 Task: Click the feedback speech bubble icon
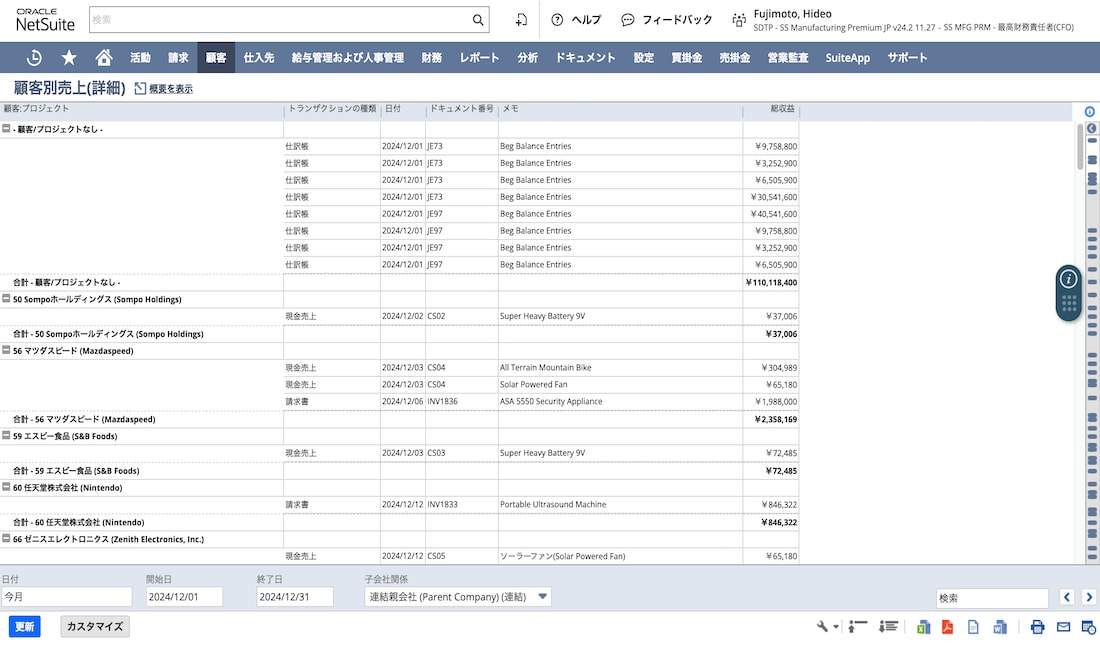tap(628, 20)
